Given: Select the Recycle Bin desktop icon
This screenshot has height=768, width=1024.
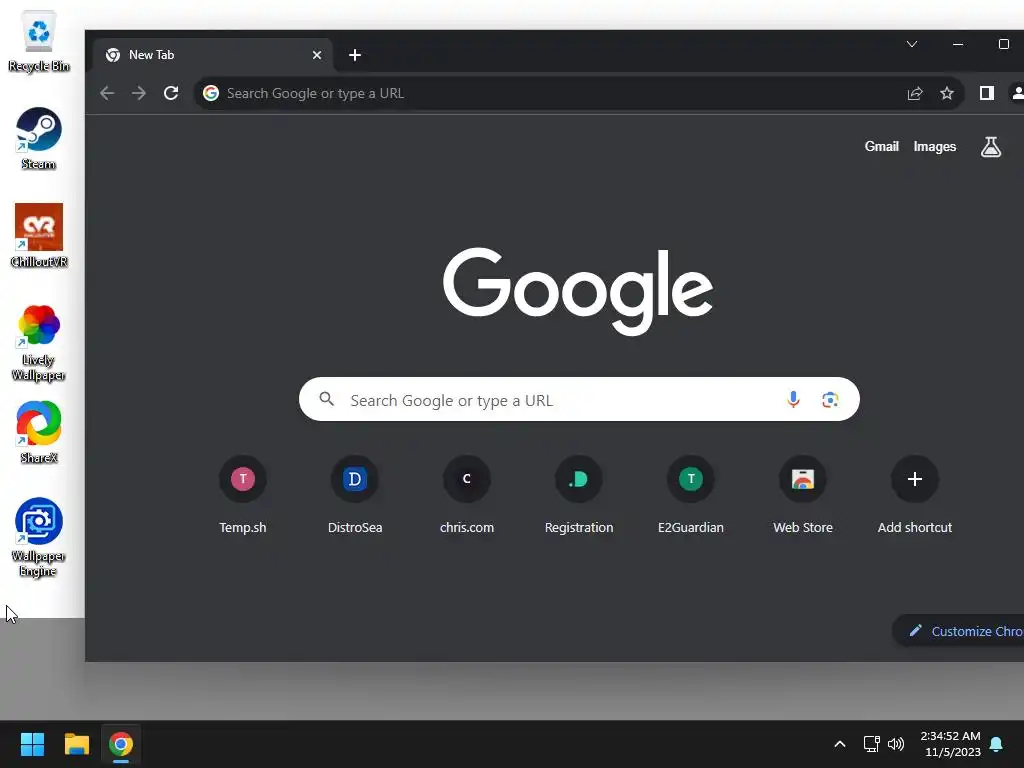Looking at the screenshot, I should coord(39,41).
